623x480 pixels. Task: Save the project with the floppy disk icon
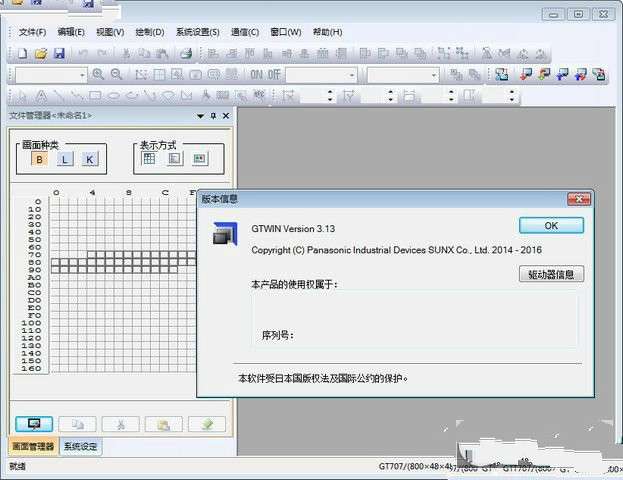59,53
